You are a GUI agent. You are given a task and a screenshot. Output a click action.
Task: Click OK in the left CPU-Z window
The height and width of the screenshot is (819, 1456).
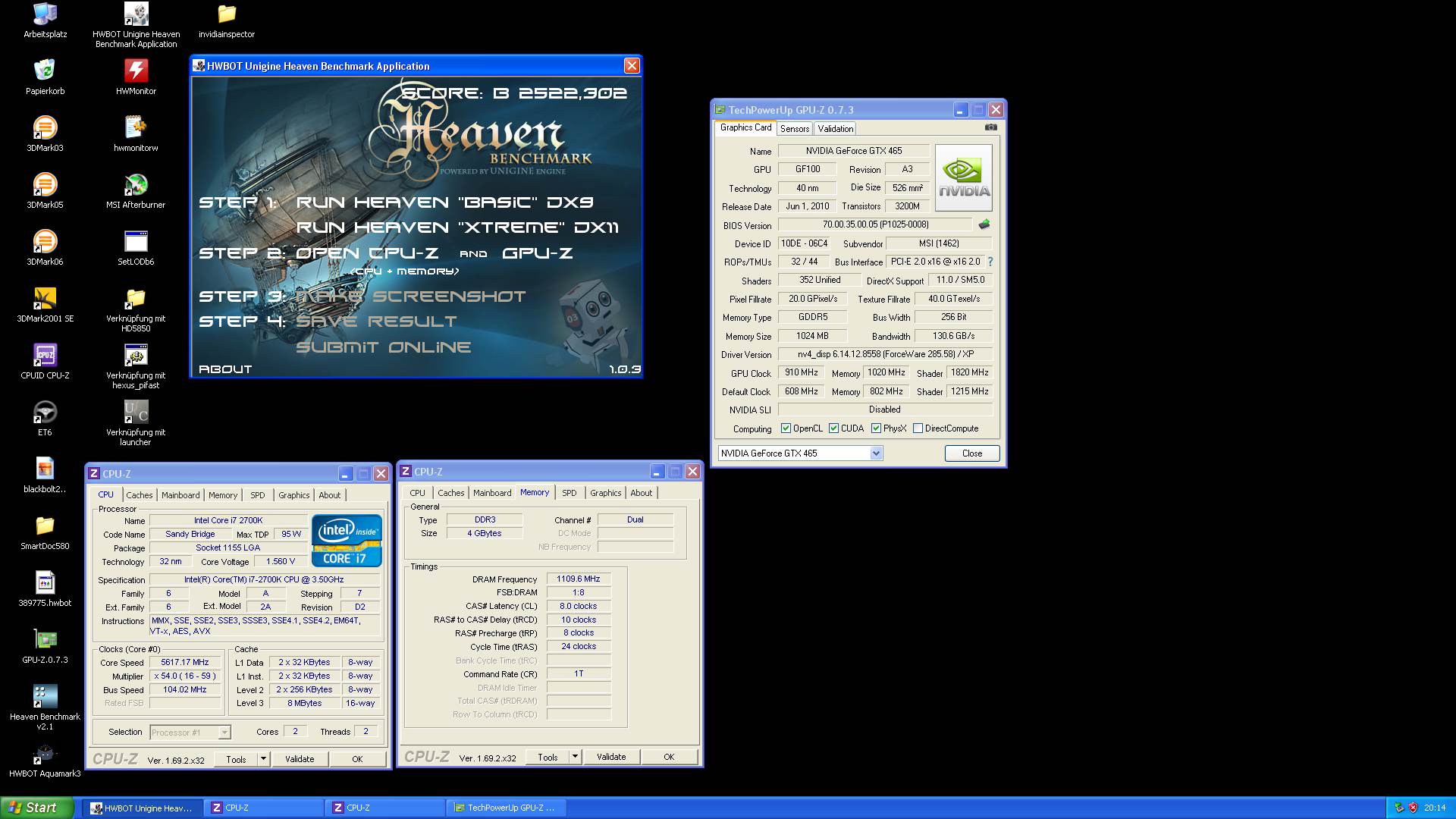pos(357,759)
